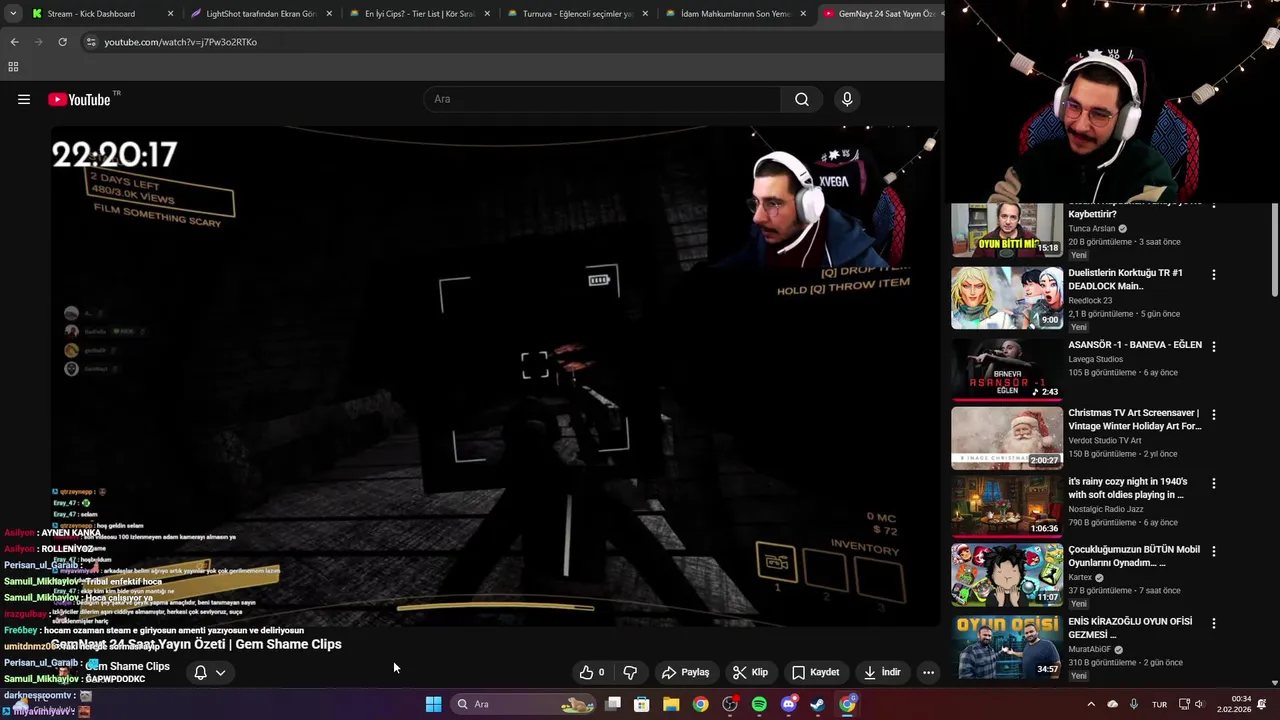The image size is (1280, 720).
Task: Open options menu for ASANSÖR -1 video
Action: click(1214, 346)
